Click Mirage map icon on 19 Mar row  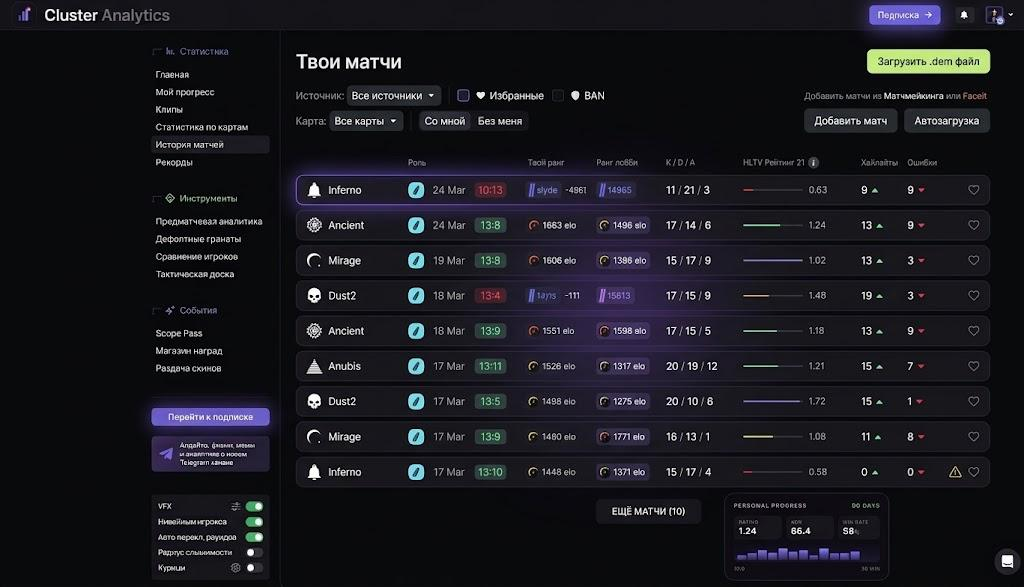pyautogui.click(x=314, y=261)
